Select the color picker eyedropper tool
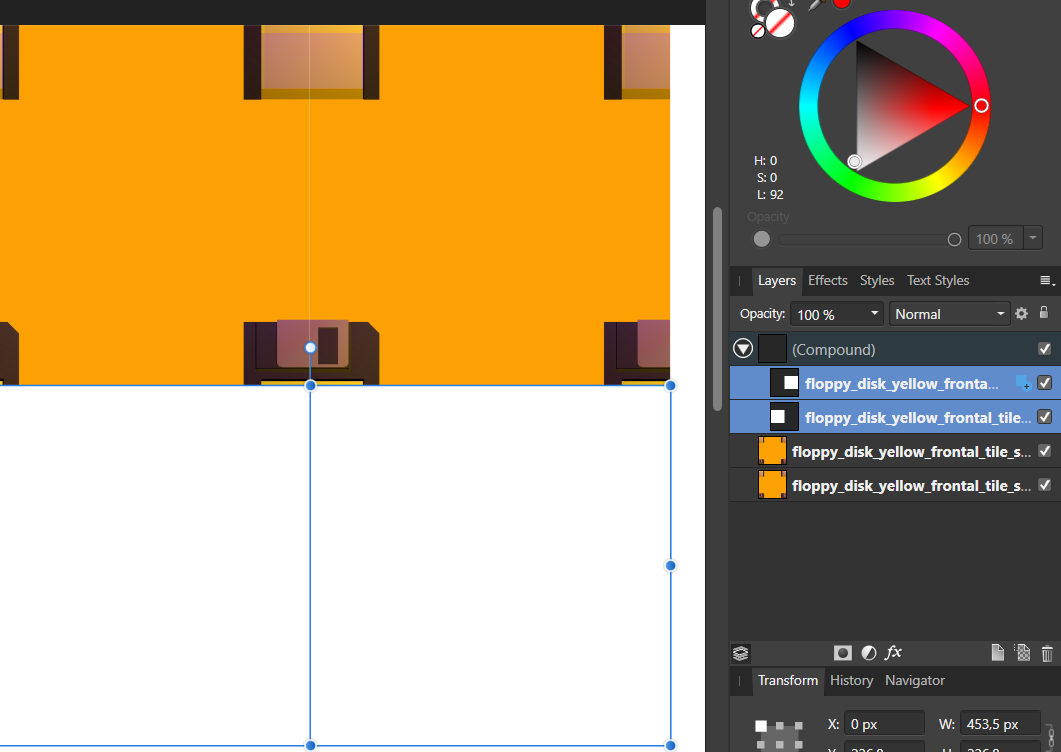The width and height of the screenshot is (1061, 752). click(x=816, y=5)
